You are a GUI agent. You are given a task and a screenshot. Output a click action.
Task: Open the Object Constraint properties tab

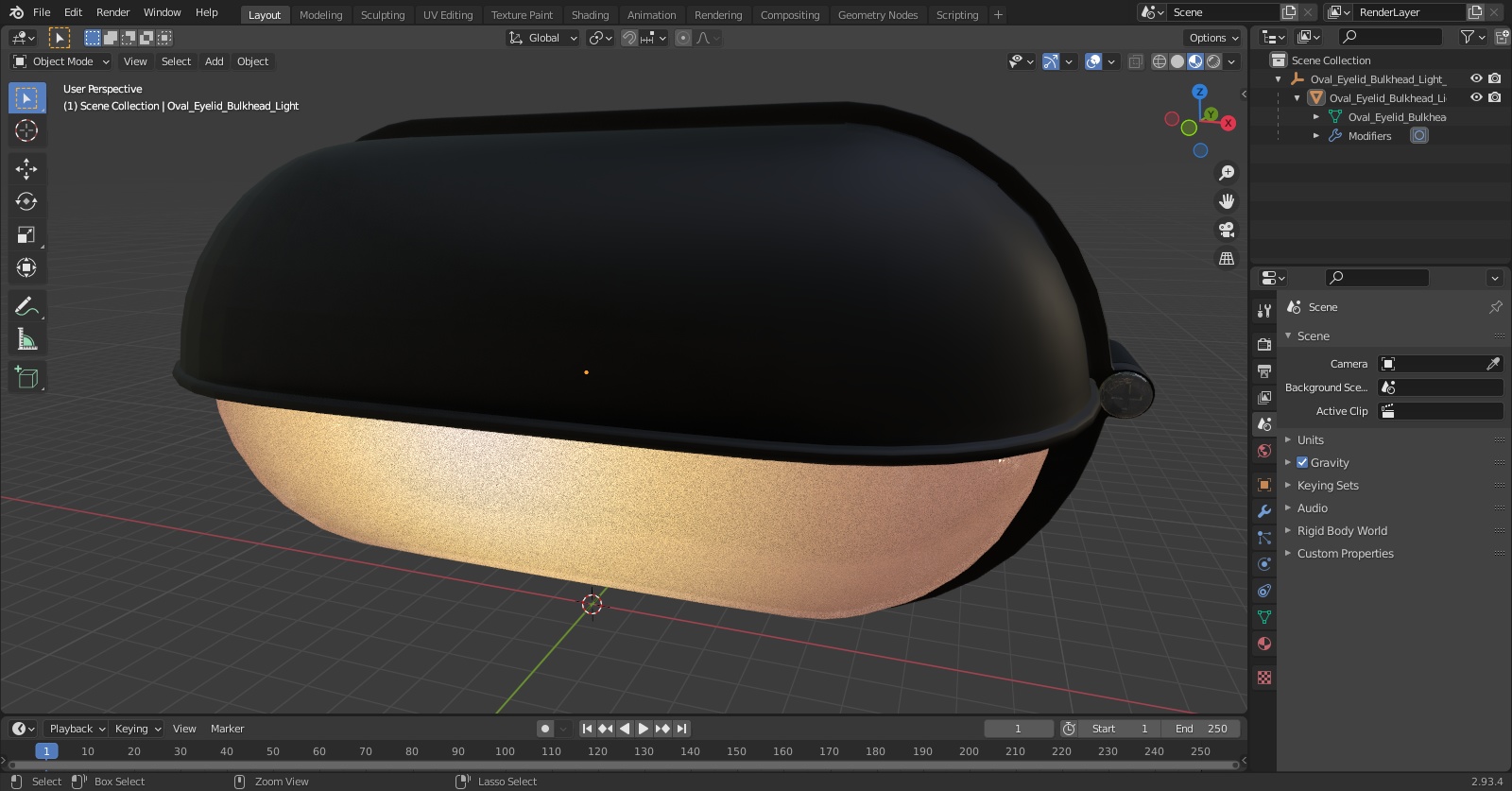pos(1264,591)
